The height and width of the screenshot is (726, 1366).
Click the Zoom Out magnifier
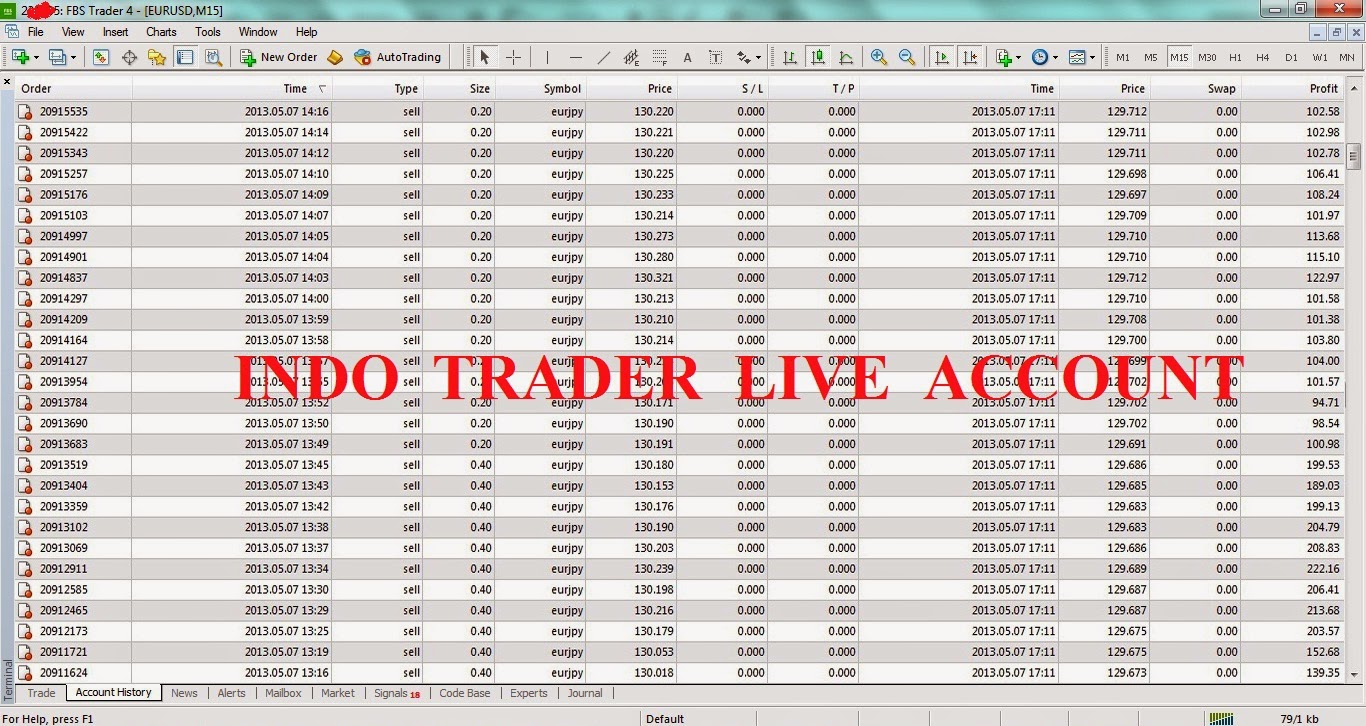[x=907, y=57]
